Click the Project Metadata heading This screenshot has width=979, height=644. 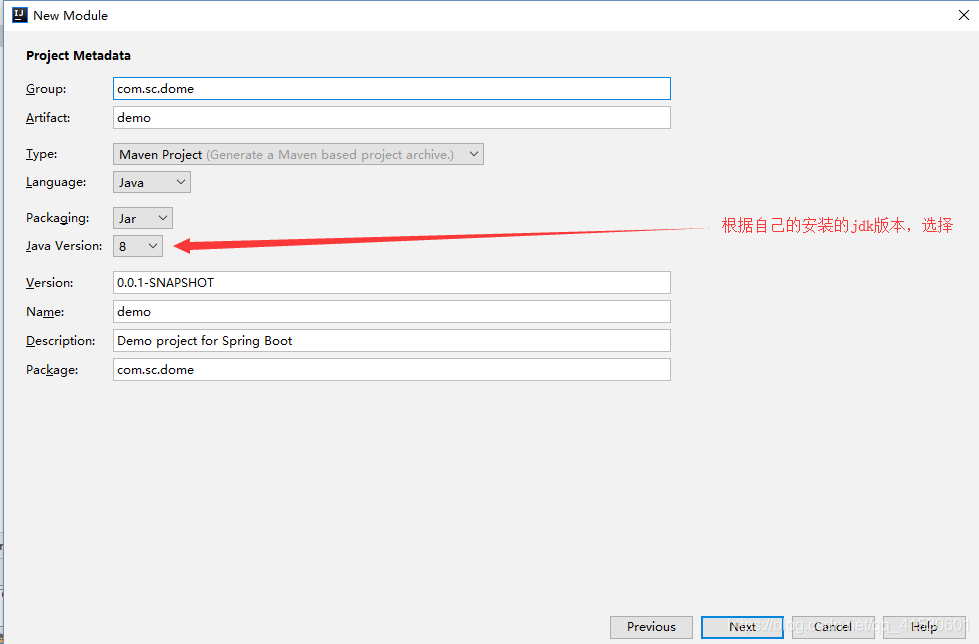79,56
